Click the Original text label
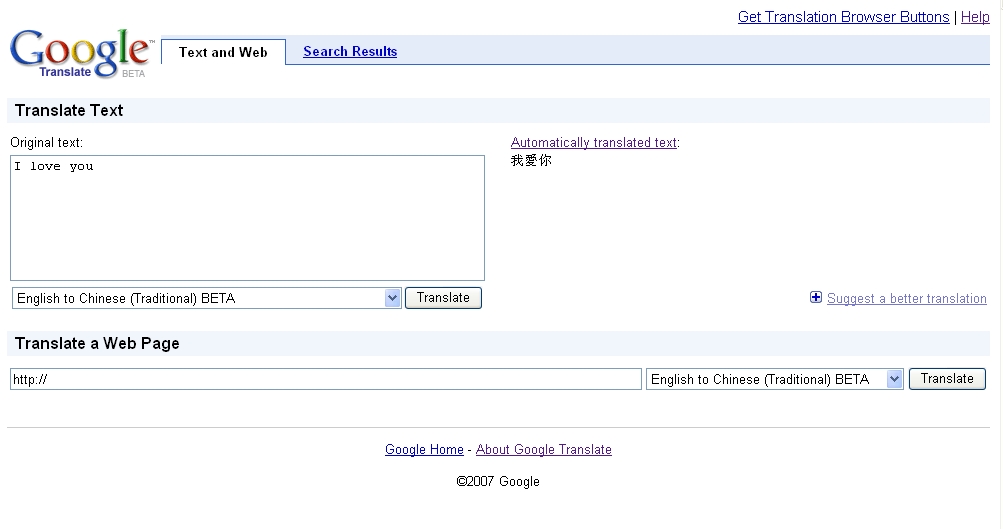Viewport: 1003px width, 529px height. 46,143
